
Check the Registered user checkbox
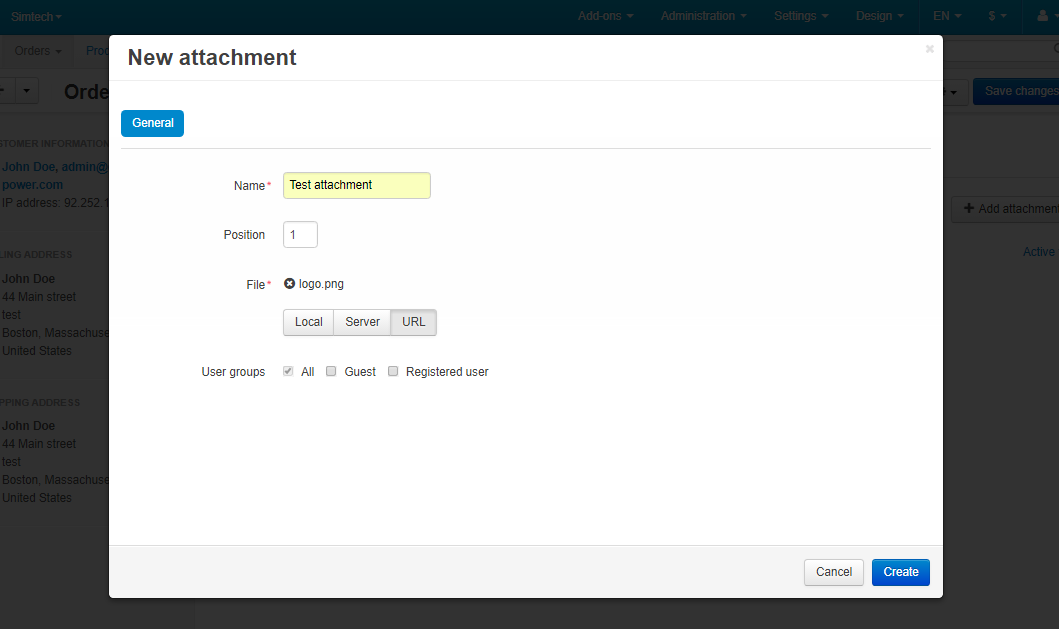[x=393, y=371]
